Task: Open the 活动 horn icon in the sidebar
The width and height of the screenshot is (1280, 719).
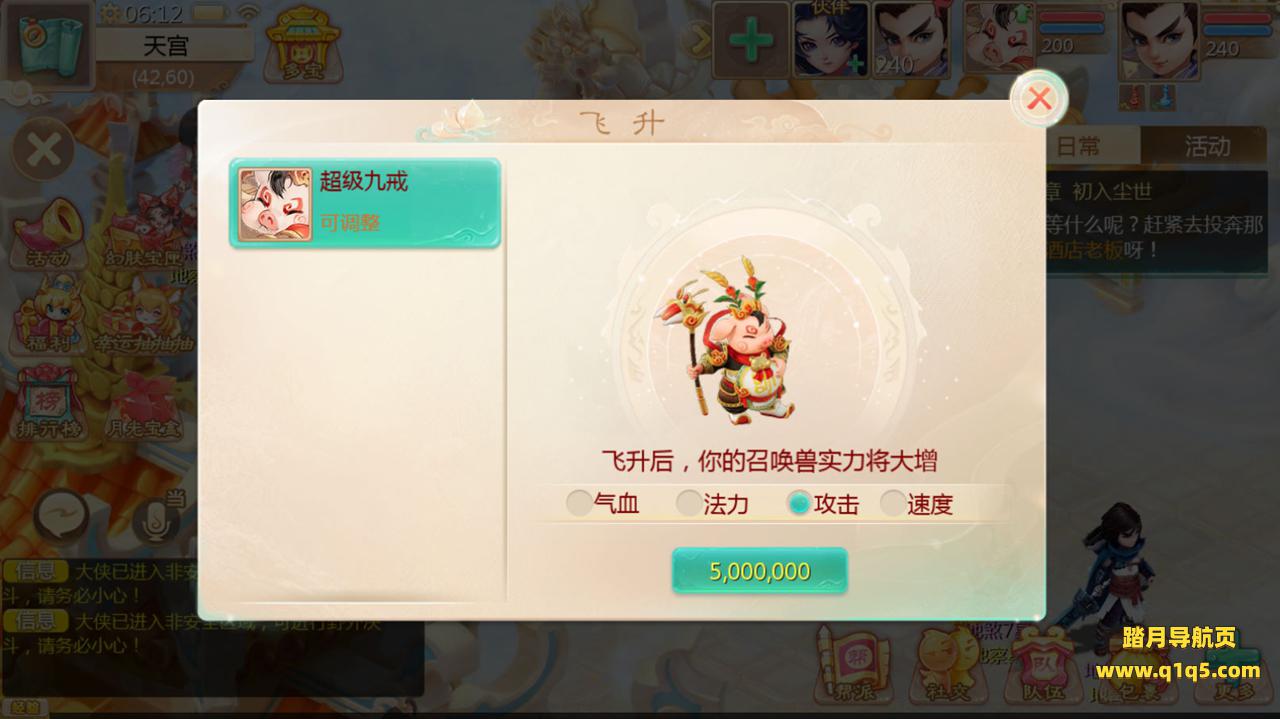Action: pyautogui.click(x=49, y=233)
